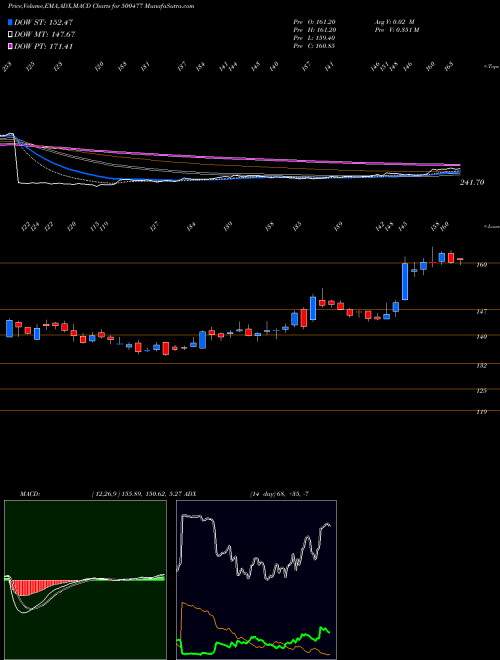The image size is (500, 660).
Task: Click the first blue candle at the chart's left edge
Action: tap(9, 328)
